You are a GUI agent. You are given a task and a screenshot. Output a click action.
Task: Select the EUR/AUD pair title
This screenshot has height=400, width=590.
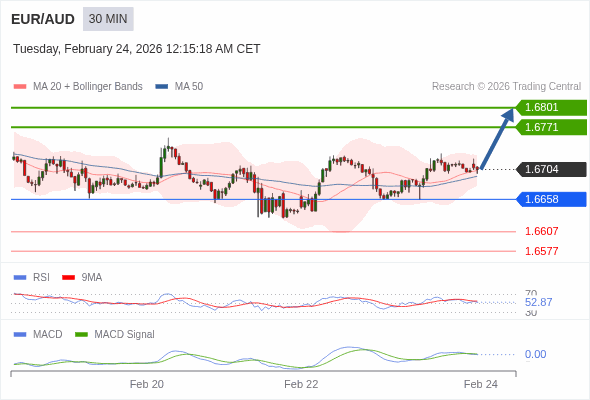[43, 19]
